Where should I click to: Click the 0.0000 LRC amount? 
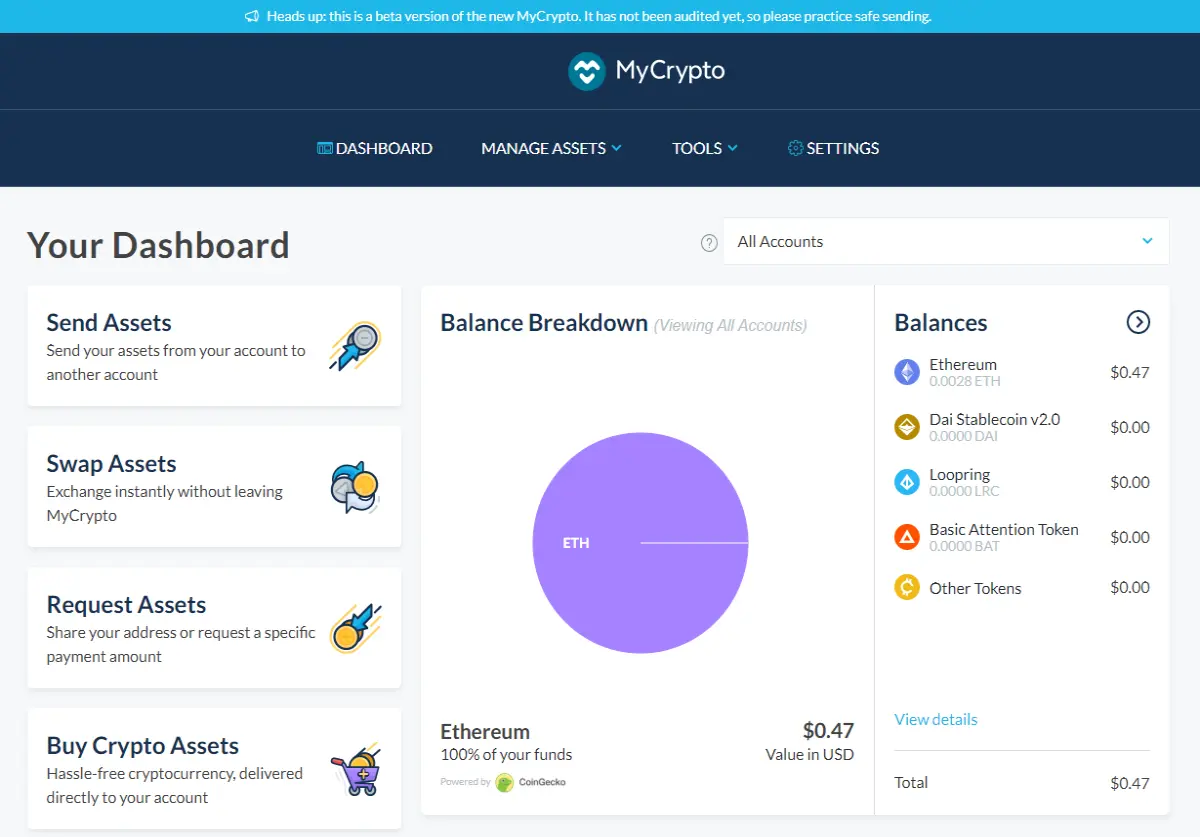point(964,492)
